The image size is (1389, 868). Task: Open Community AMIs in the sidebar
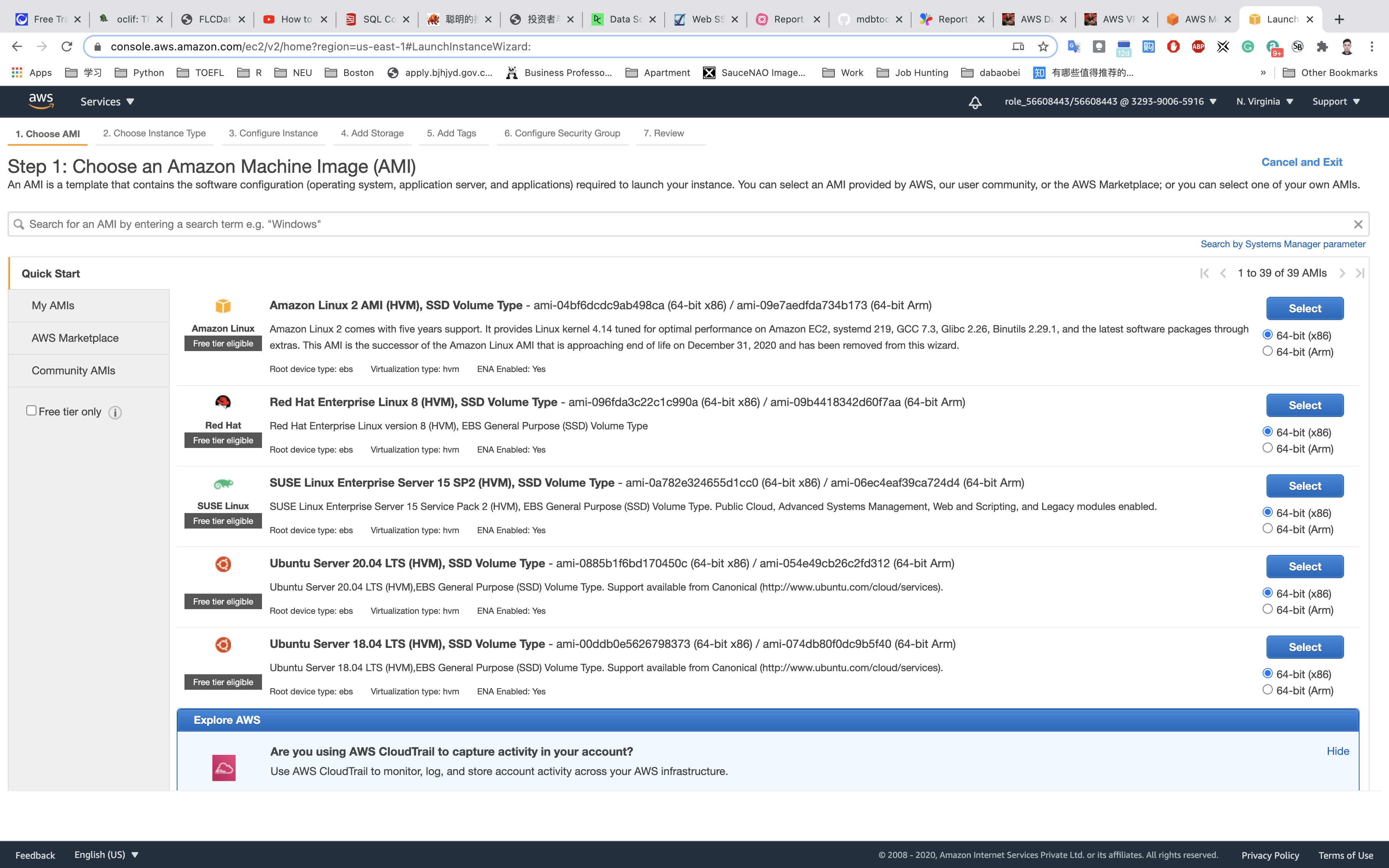[74, 371]
